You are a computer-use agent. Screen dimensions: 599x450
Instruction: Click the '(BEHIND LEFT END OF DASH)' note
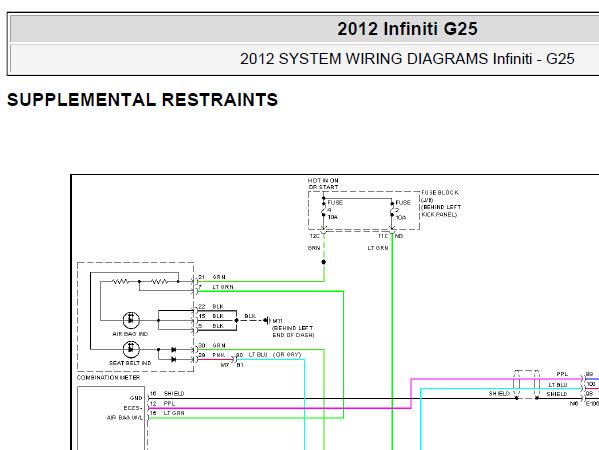[293, 331]
